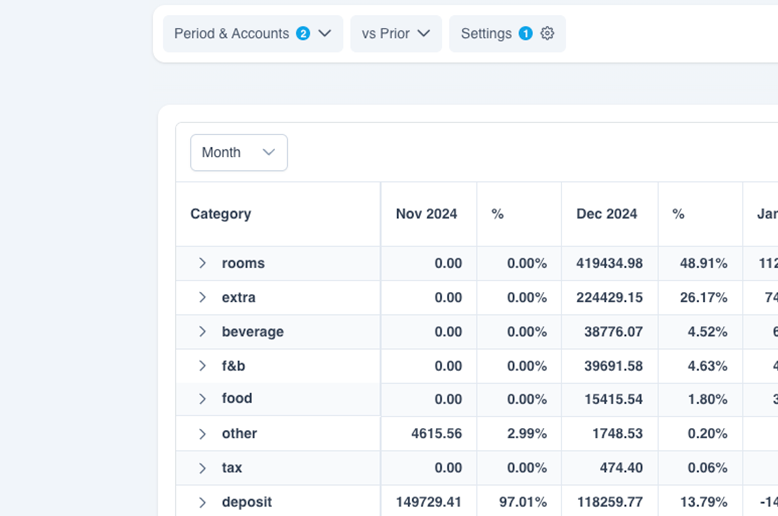Select the deposit row label
Viewport: 778px width, 516px height.
(x=247, y=502)
